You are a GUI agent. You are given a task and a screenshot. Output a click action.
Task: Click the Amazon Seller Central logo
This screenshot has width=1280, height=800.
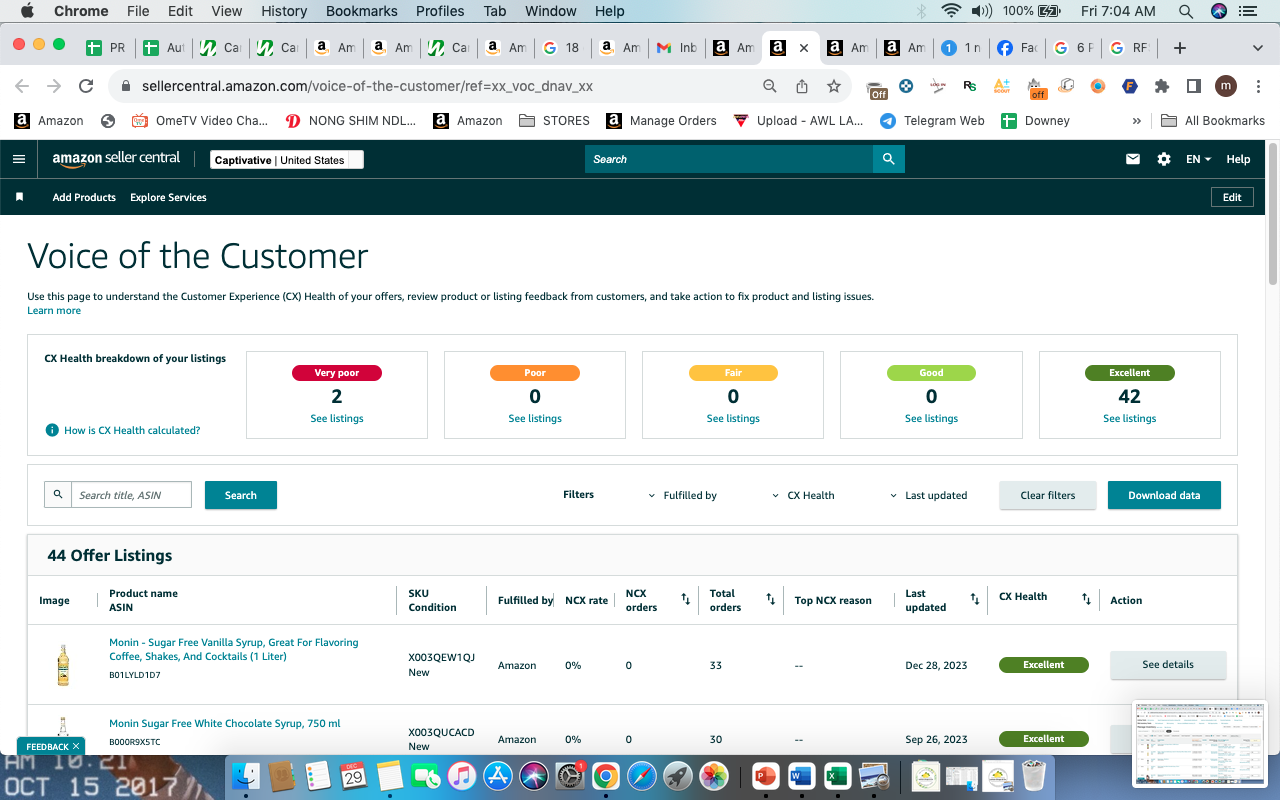pos(116,158)
